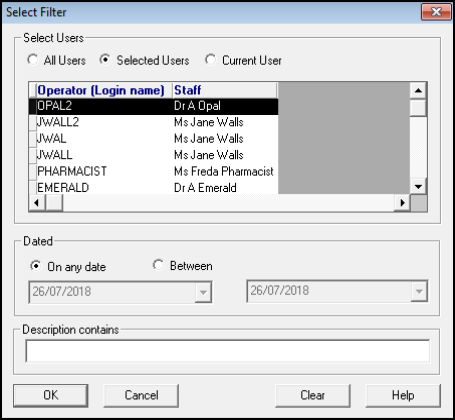Click the user list scroll down arrow

(x=418, y=186)
